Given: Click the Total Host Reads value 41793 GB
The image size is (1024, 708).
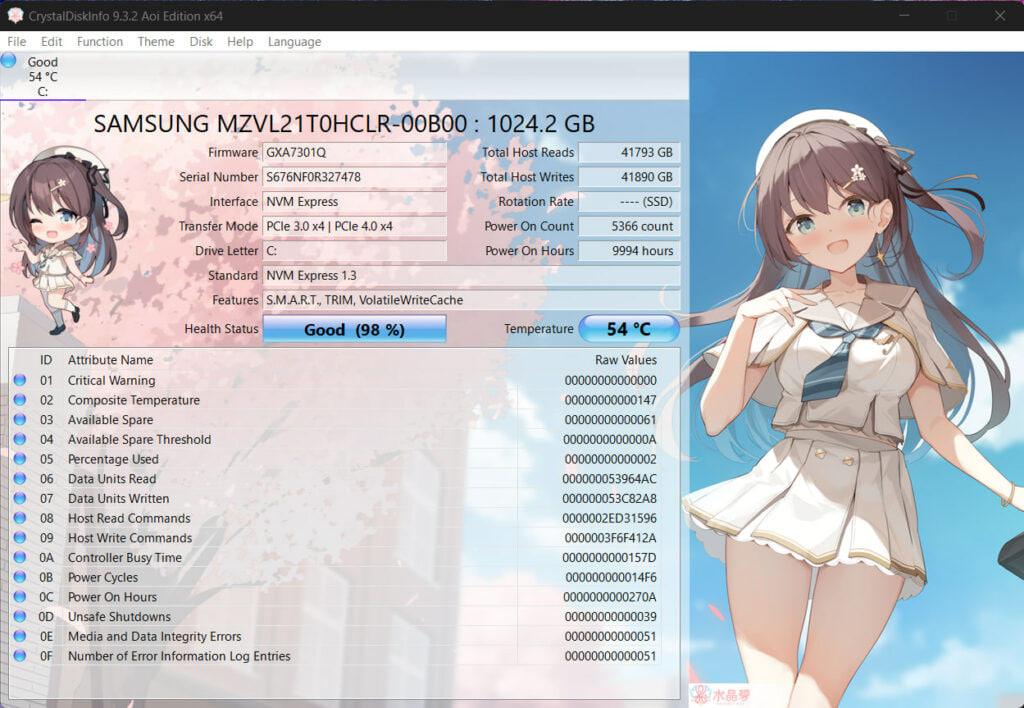Looking at the screenshot, I should 630,152.
